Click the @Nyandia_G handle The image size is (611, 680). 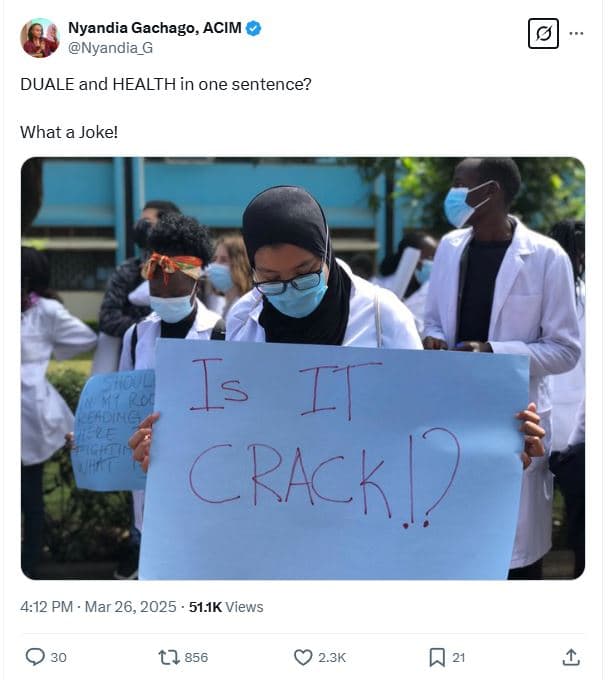pos(111,48)
